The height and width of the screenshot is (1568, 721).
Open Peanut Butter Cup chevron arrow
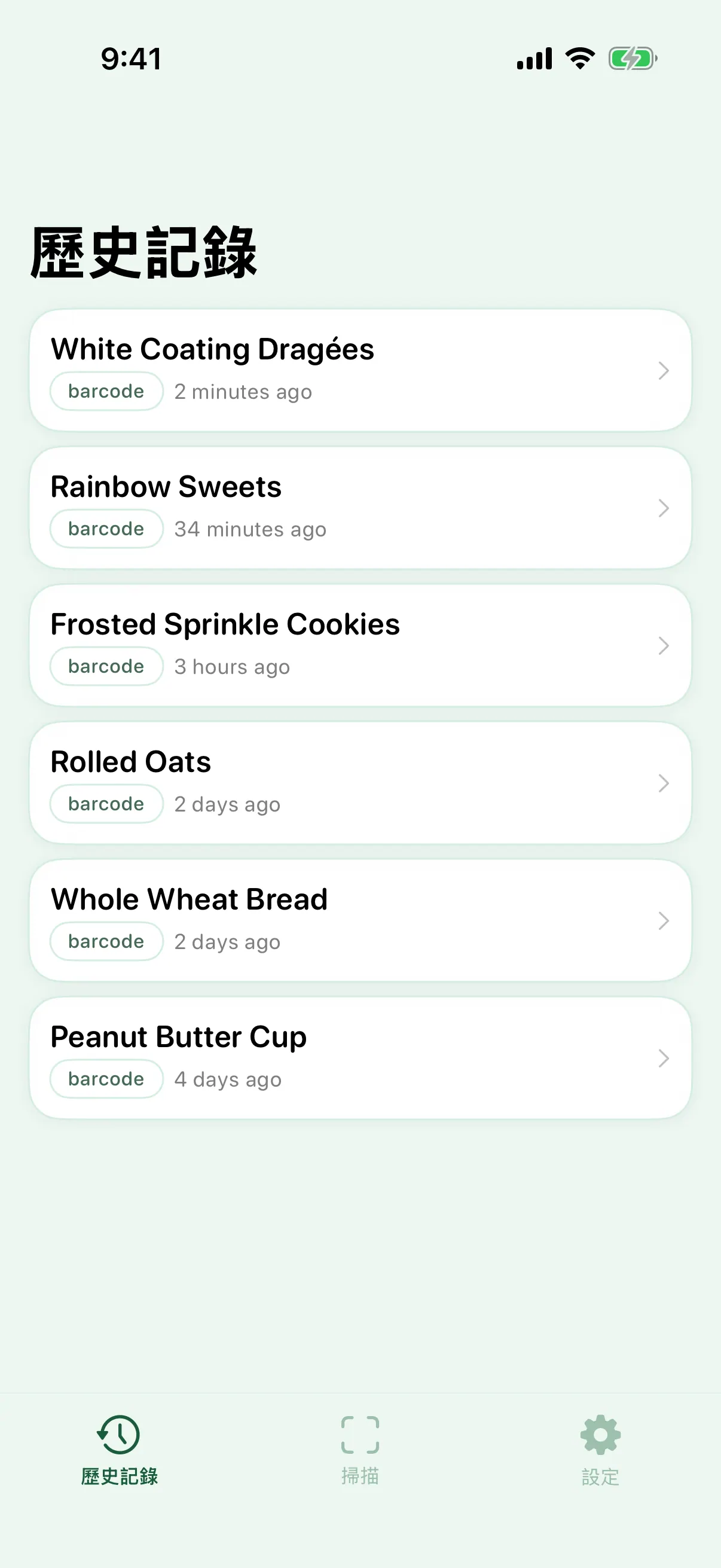coord(664,1058)
